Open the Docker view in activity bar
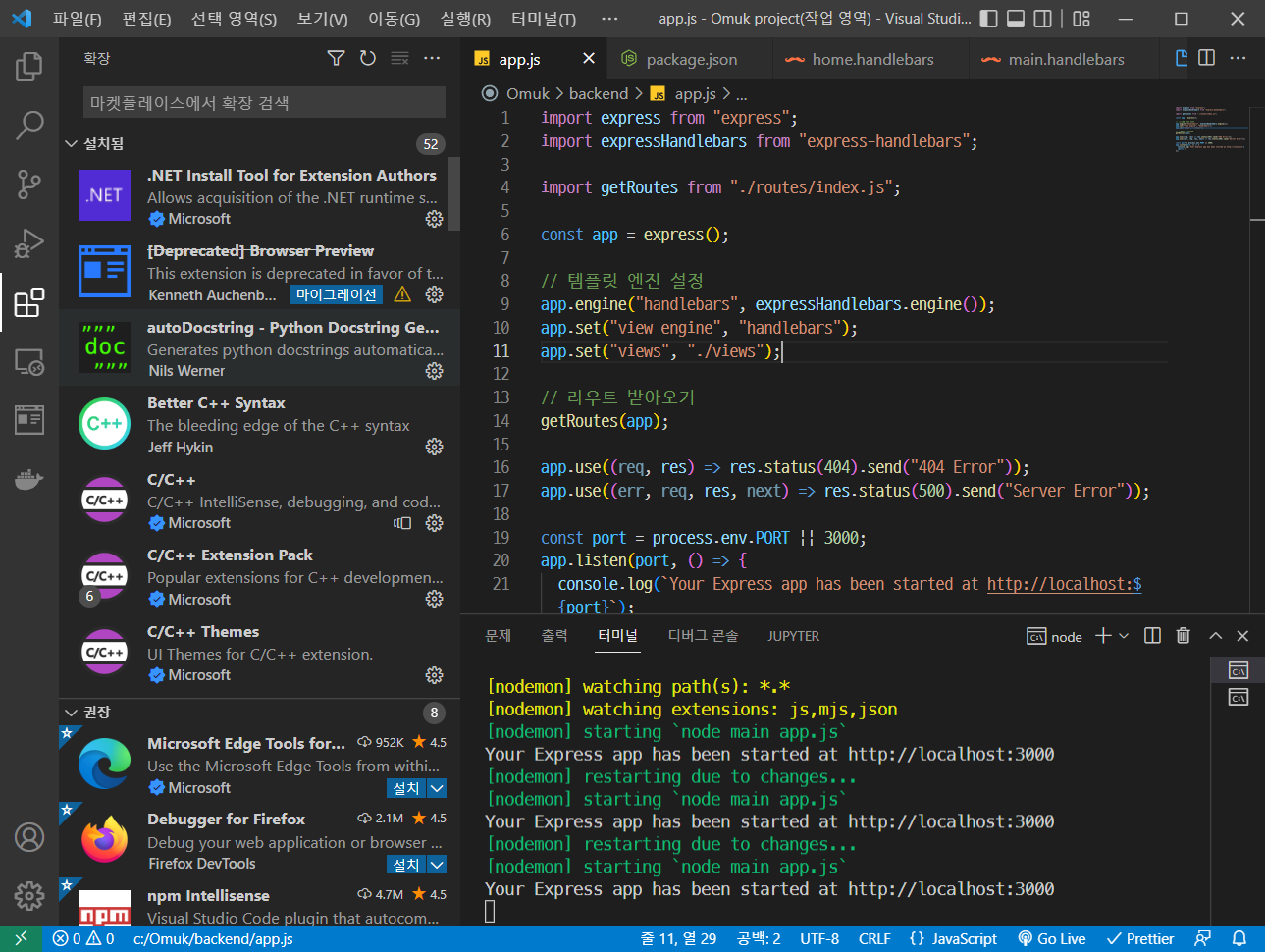This screenshot has height=952, width=1265. [29, 479]
